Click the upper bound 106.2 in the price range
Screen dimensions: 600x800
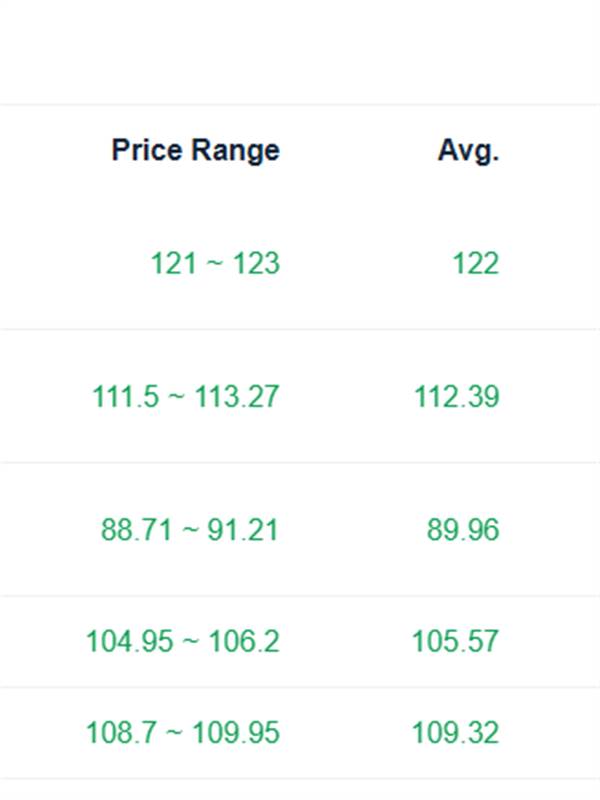coord(244,641)
